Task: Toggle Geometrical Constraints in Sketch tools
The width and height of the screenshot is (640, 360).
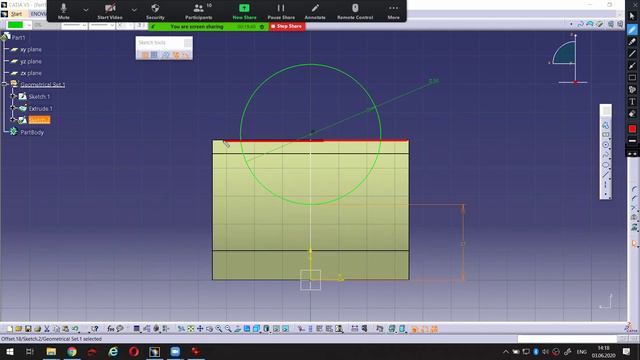Action: pyautogui.click(x=176, y=55)
